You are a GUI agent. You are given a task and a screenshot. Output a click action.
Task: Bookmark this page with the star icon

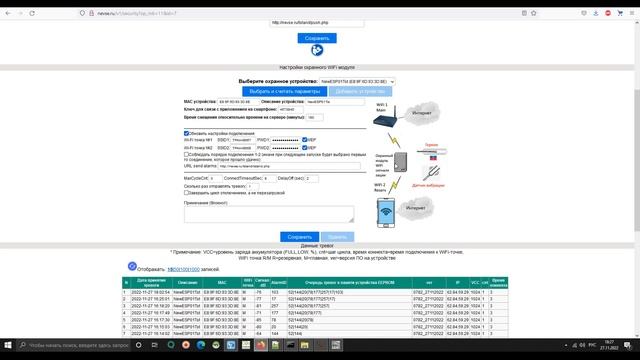533,13
